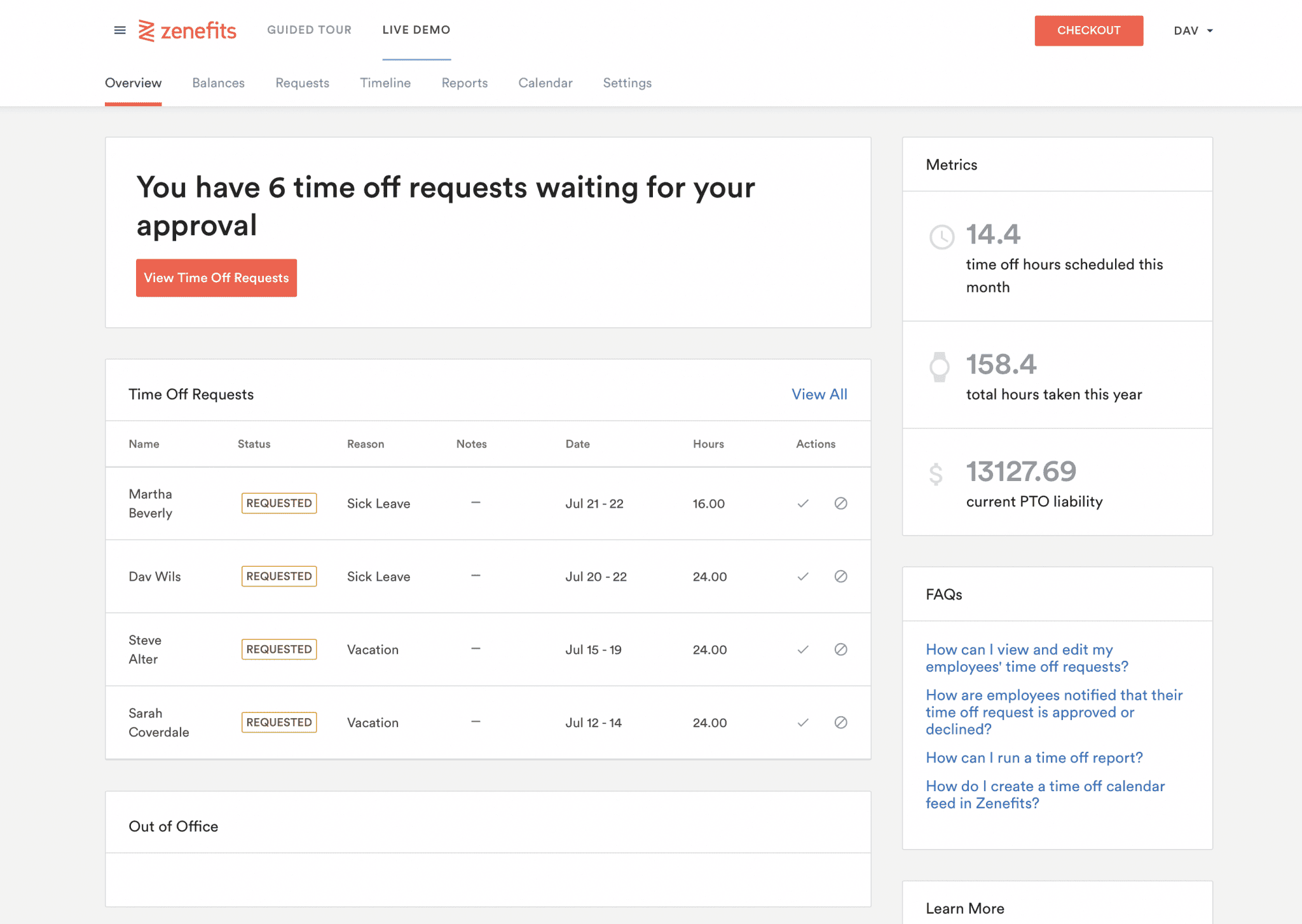Click the REQUESTED badge for Sarah Coverdale
The width and height of the screenshot is (1302, 924).
tap(278, 722)
